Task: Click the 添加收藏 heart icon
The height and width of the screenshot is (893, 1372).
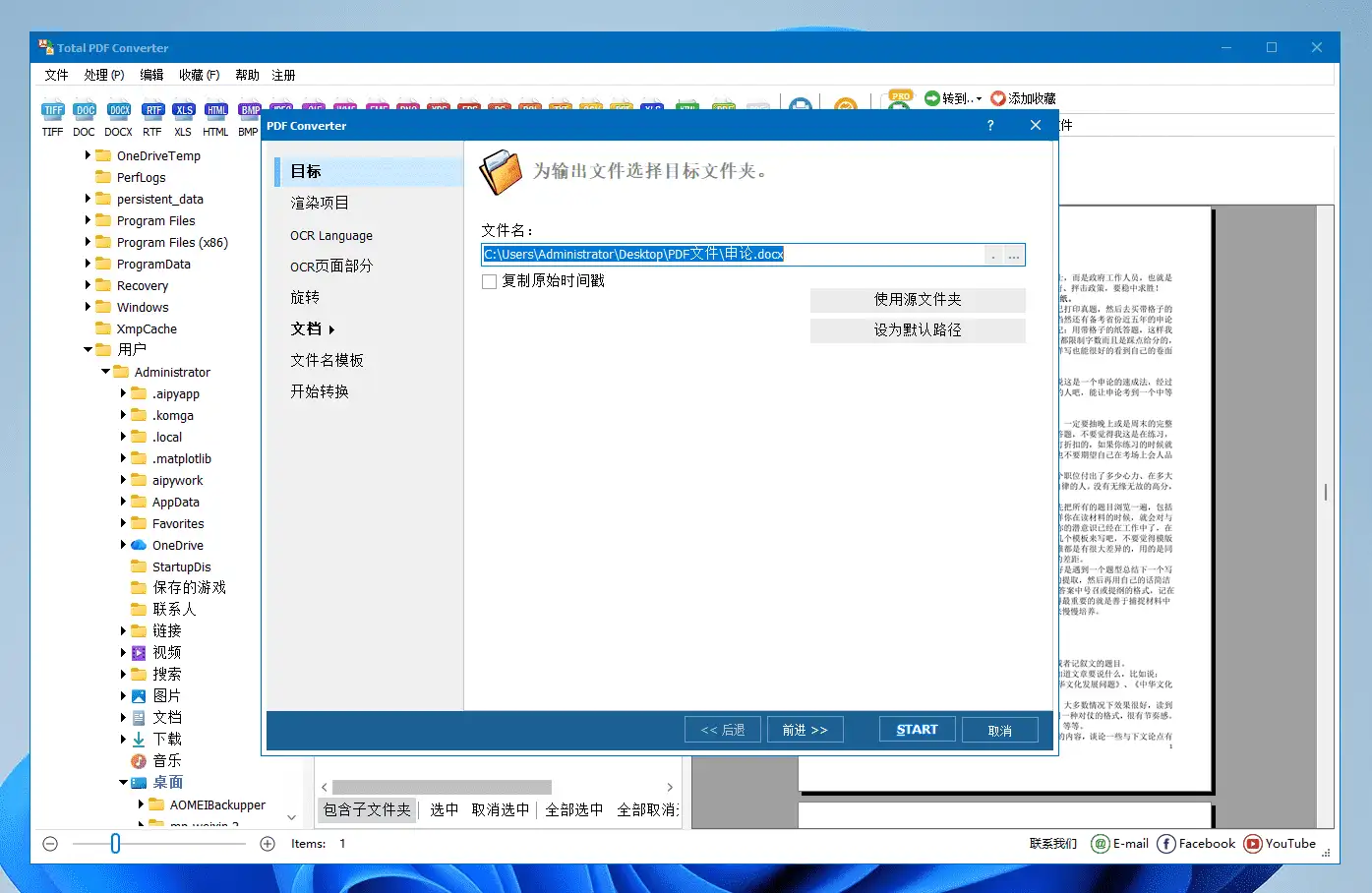Action: (998, 98)
